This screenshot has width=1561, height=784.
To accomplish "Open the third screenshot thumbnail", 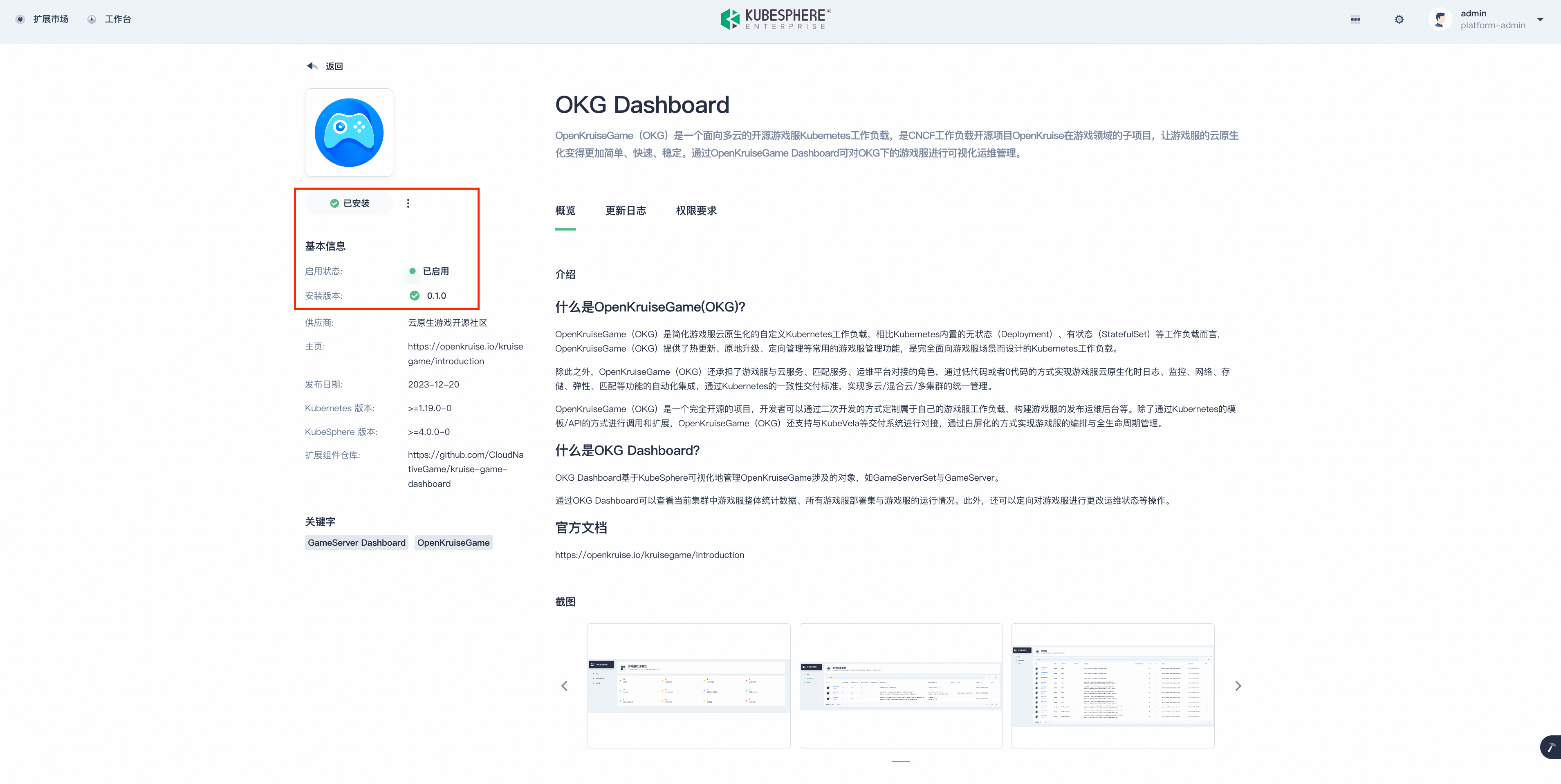I will click(x=1113, y=686).
